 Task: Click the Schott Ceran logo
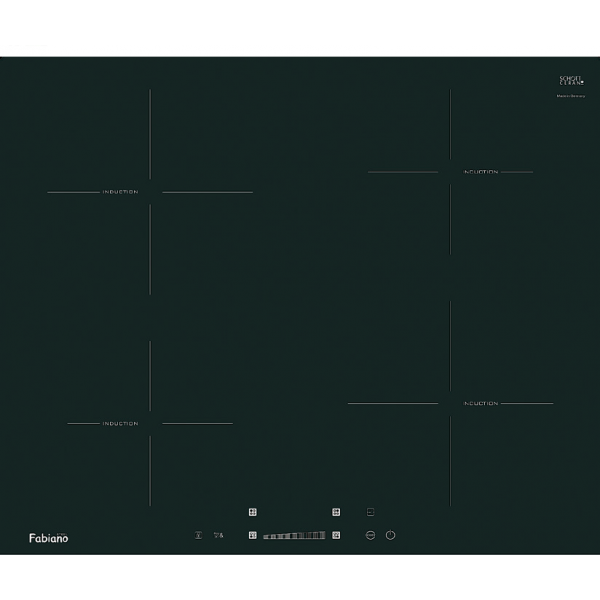572,80
